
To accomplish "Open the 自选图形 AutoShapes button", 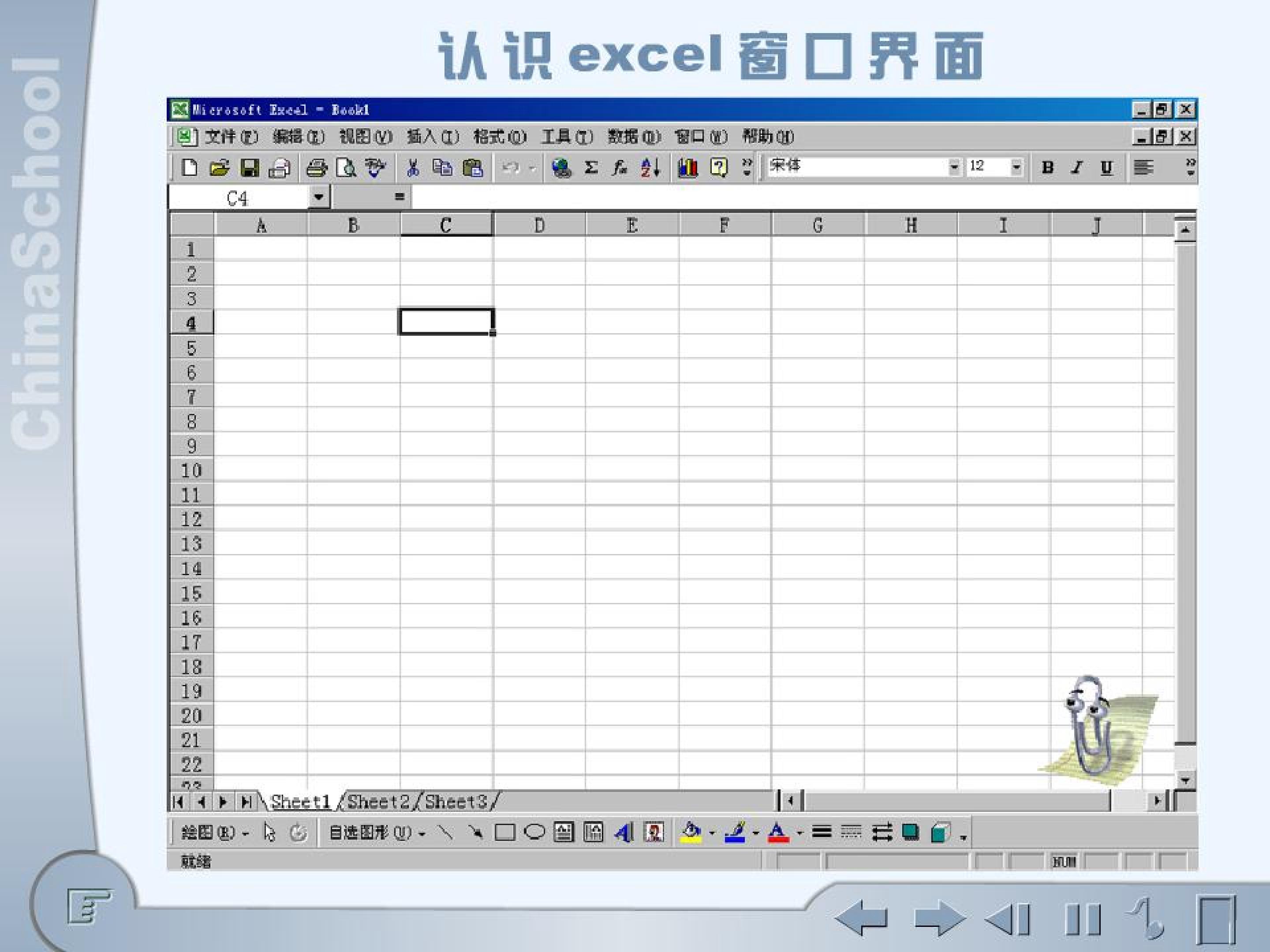I will click(x=377, y=832).
